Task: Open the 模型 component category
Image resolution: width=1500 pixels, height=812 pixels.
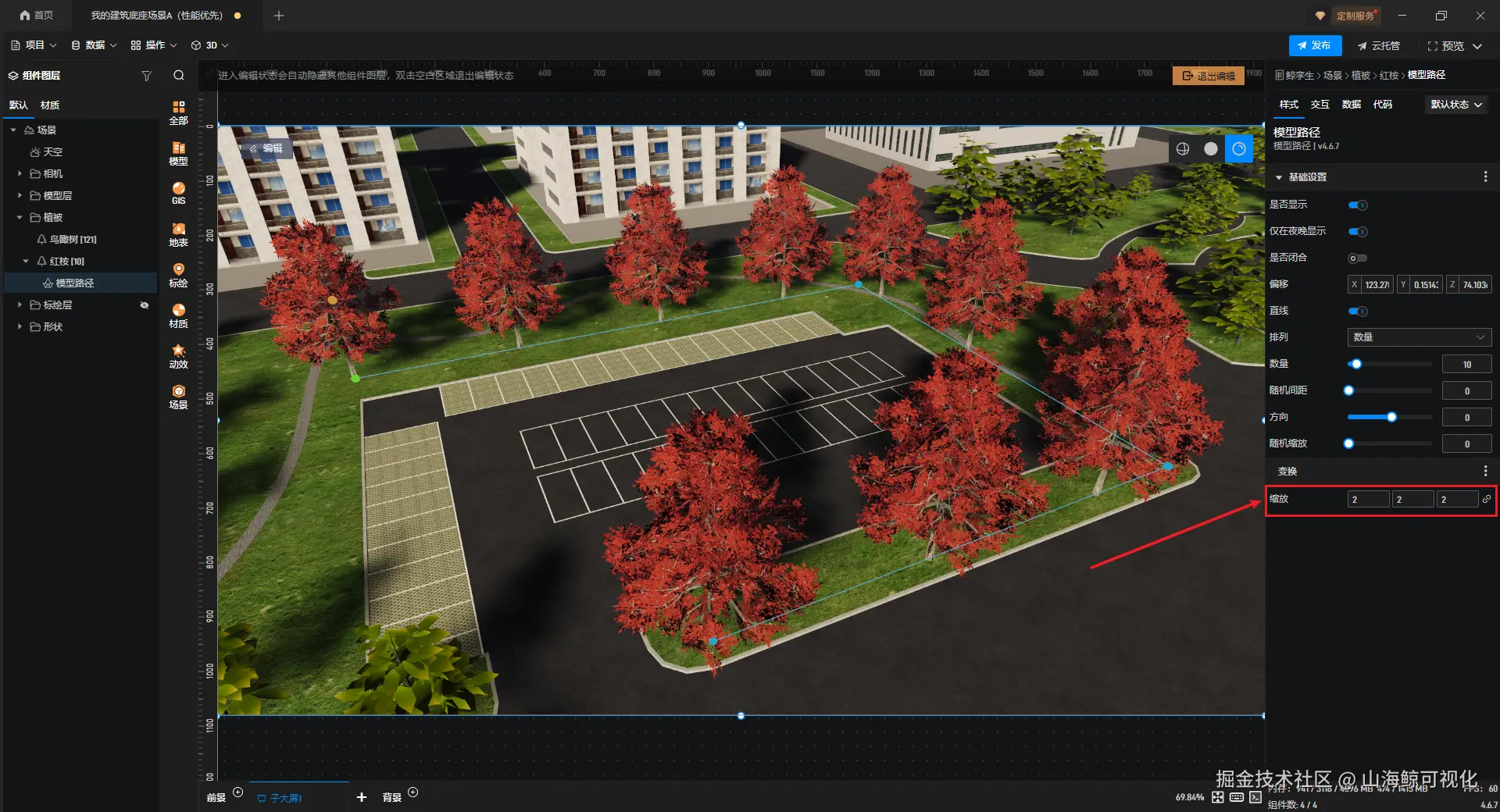Action: (179, 153)
